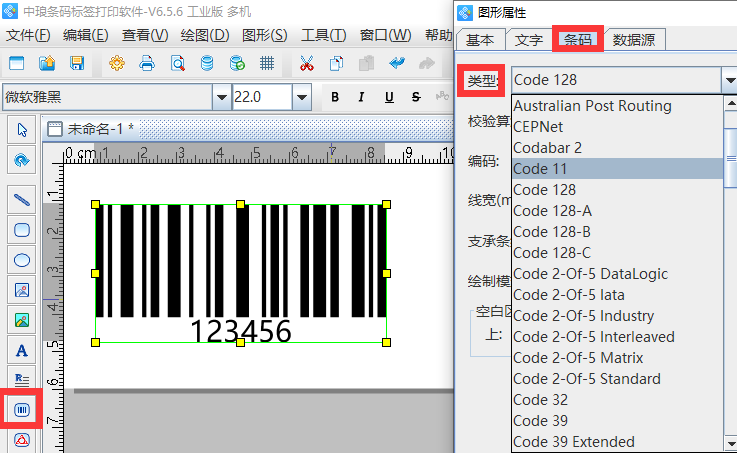Open the 绘图(D) menu

click(x=205, y=35)
